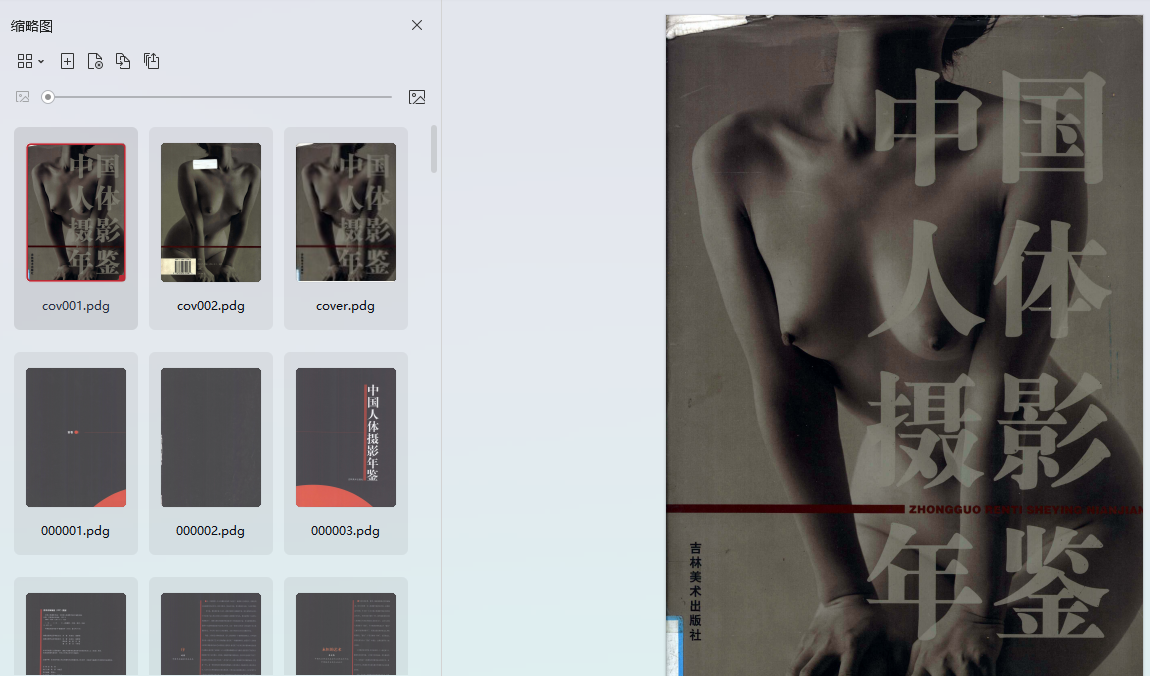
Task: Click the replace page icon
Action: click(123, 61)
